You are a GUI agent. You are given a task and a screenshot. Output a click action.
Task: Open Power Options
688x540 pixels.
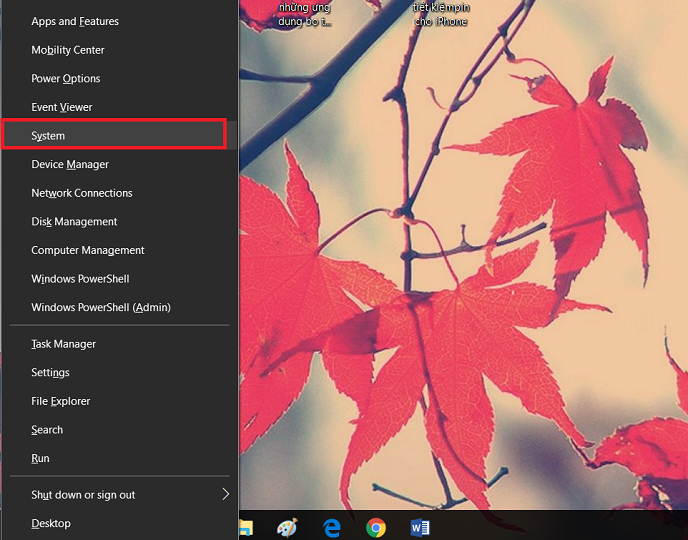66,79
